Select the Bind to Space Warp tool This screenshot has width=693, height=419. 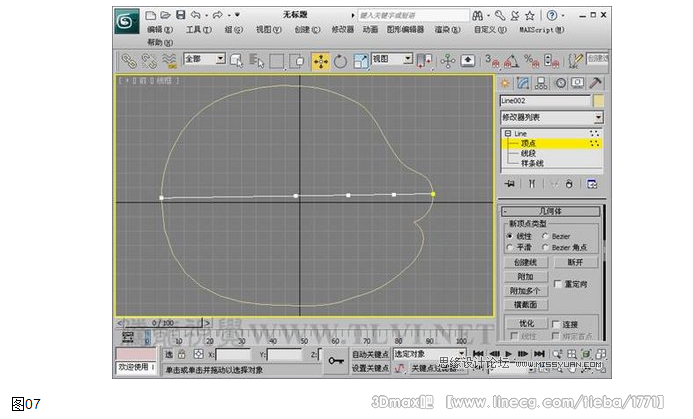click(x=169, y=61)
